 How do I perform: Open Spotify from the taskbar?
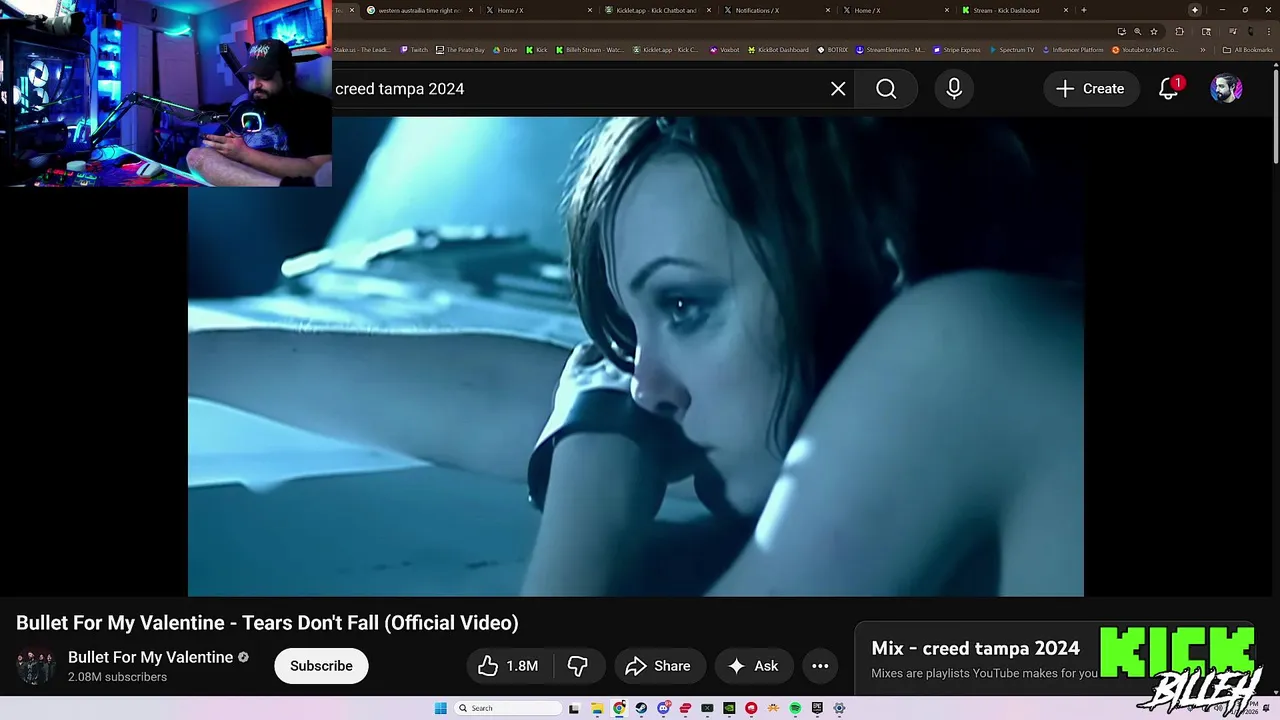[795, 708]
